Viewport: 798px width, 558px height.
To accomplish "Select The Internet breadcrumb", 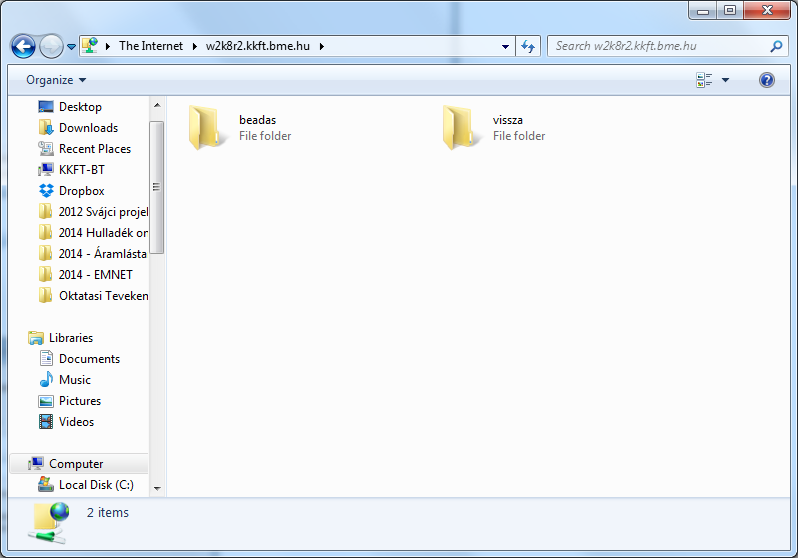I will pos(151,46).
